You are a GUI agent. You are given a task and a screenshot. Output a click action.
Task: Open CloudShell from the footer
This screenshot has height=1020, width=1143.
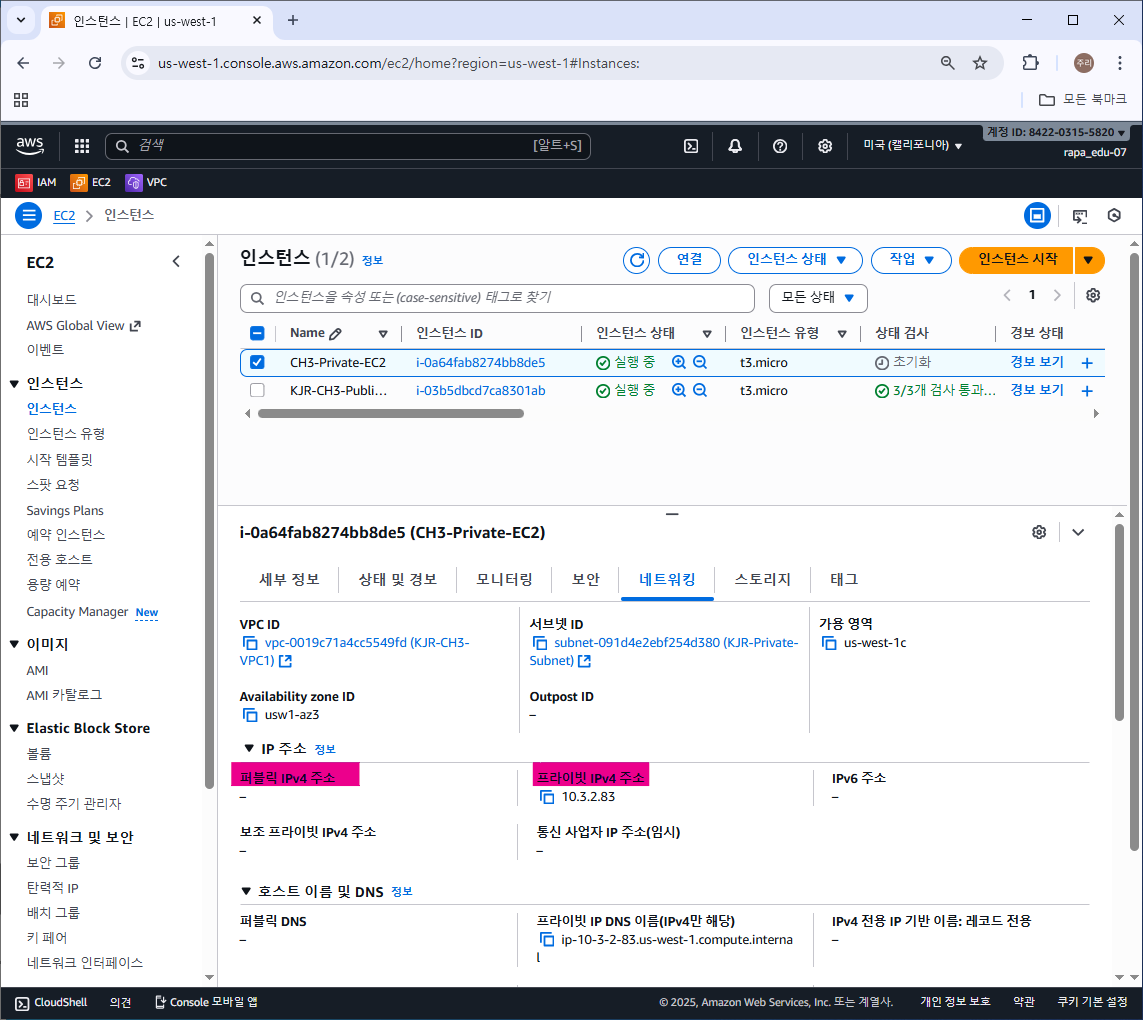(x=51, y=1003)
